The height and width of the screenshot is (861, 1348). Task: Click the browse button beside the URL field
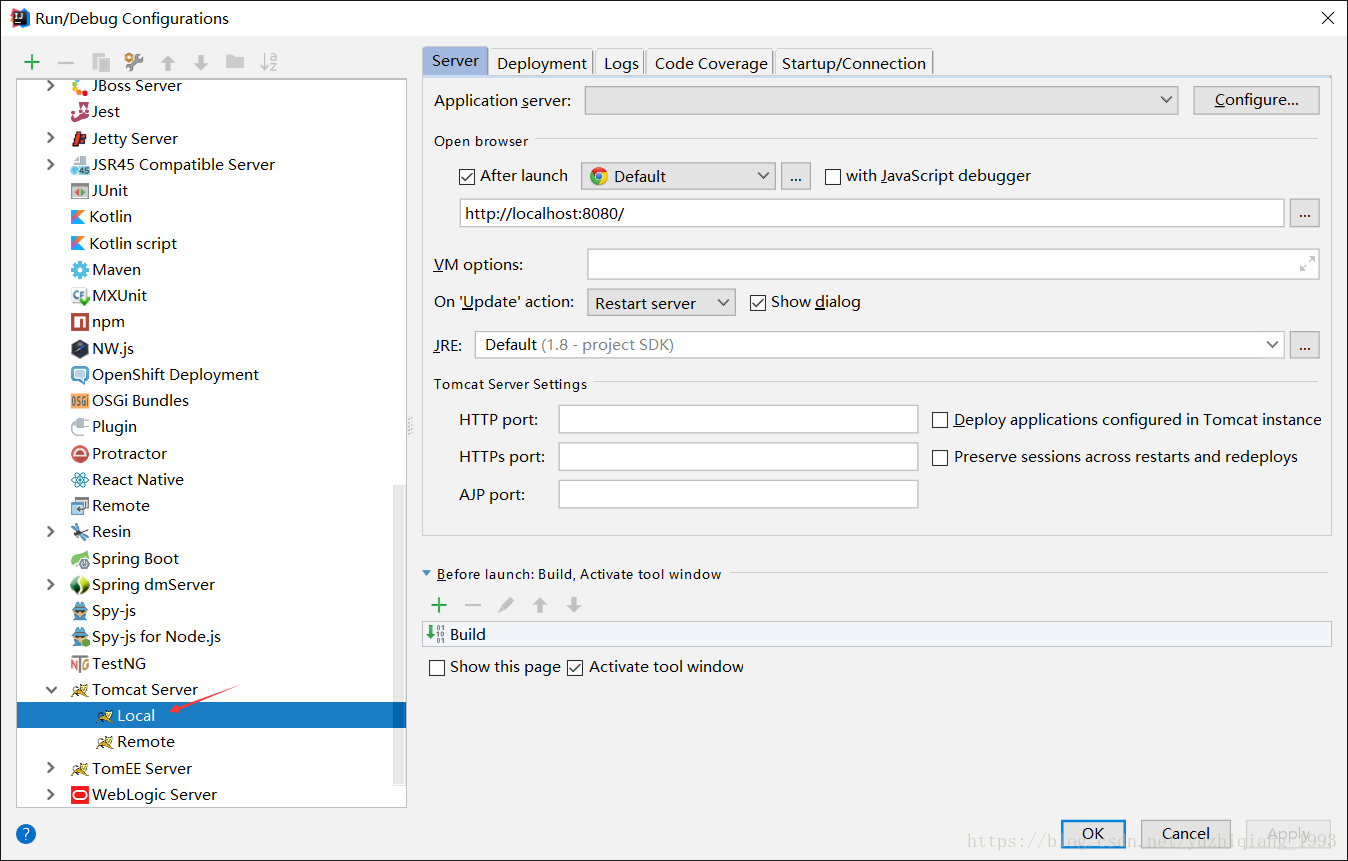coord(1304,213)
